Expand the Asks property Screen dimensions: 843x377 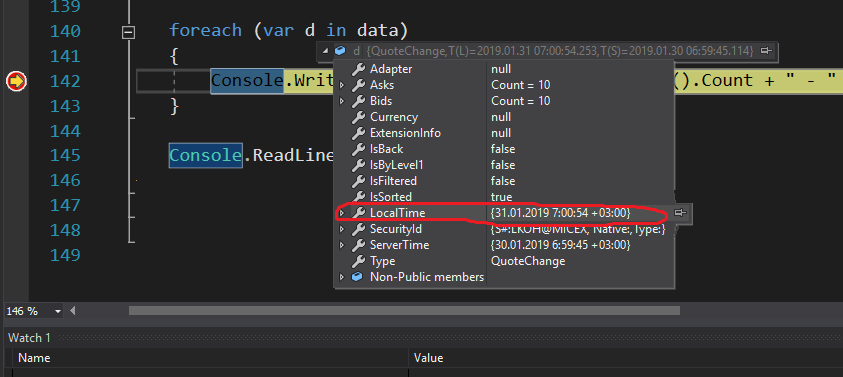341,85
